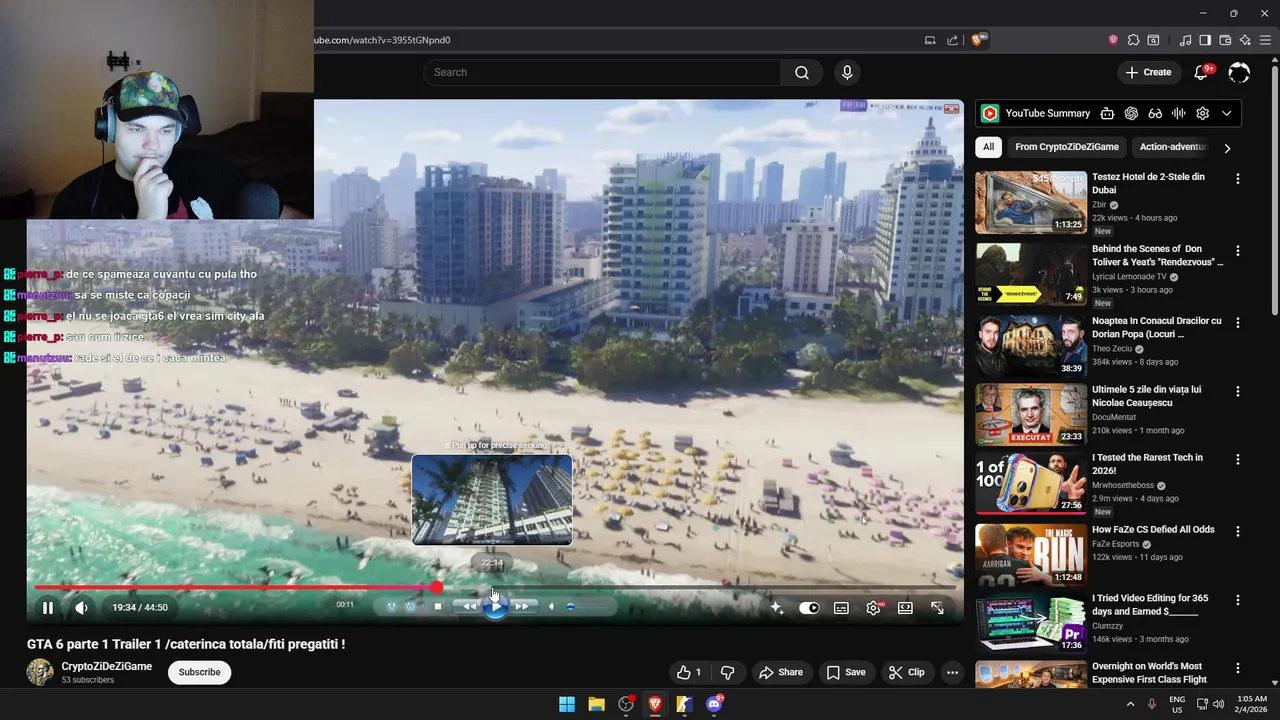Click the Clip button below video
The image size is (1280, 720).
coord(907,672)
